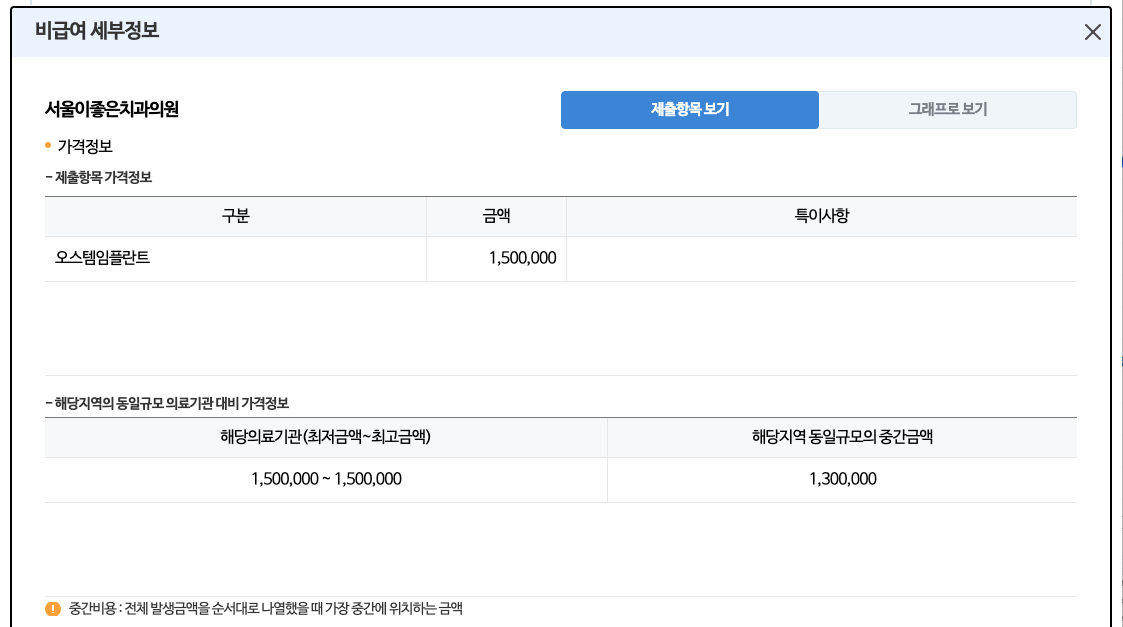Viewport: 1123px width, 627px height.
Task: Click the 해당지역 동일규모의 중간금액 header
Action: pos(843,437)
